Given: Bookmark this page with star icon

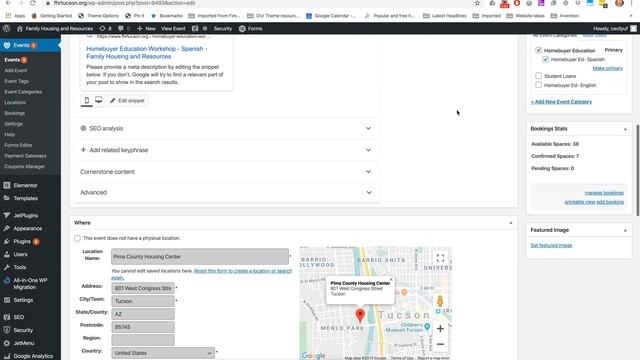Looking at the screenshot, I should pyautogui.click(x=477, y=3).
